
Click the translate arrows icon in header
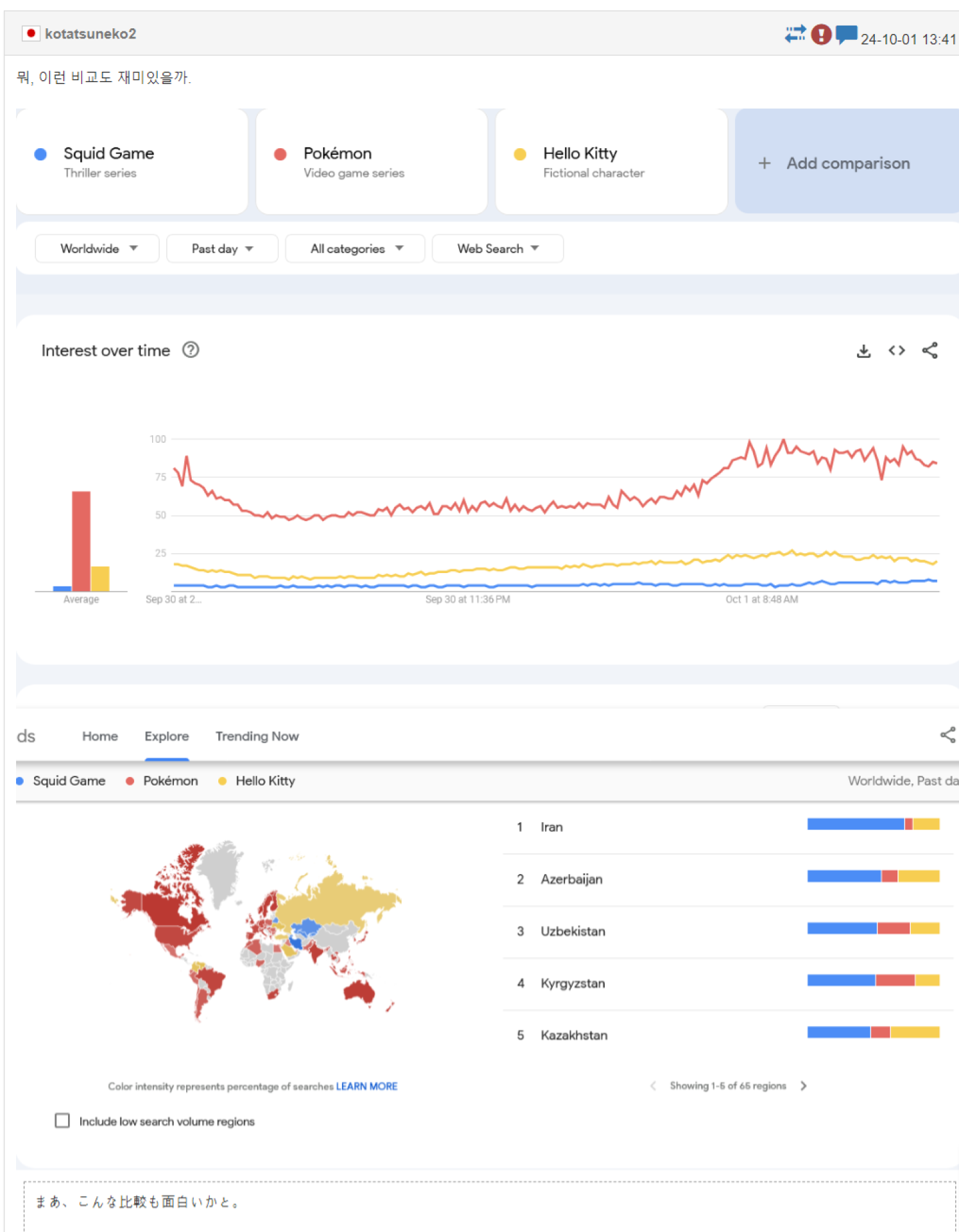pos(795,33)
